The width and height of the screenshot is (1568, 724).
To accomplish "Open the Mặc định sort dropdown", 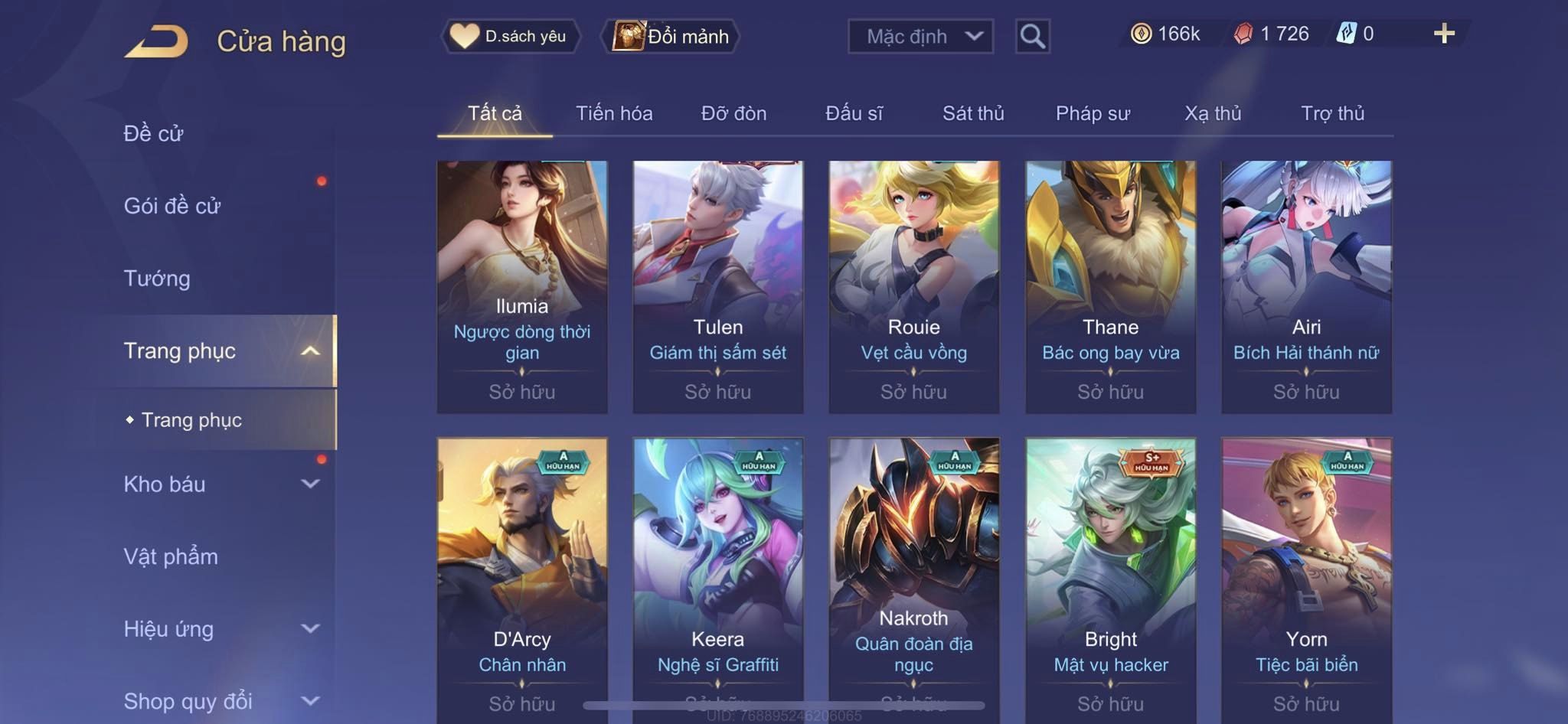I will pyautogui.click(x=920, y=36).
